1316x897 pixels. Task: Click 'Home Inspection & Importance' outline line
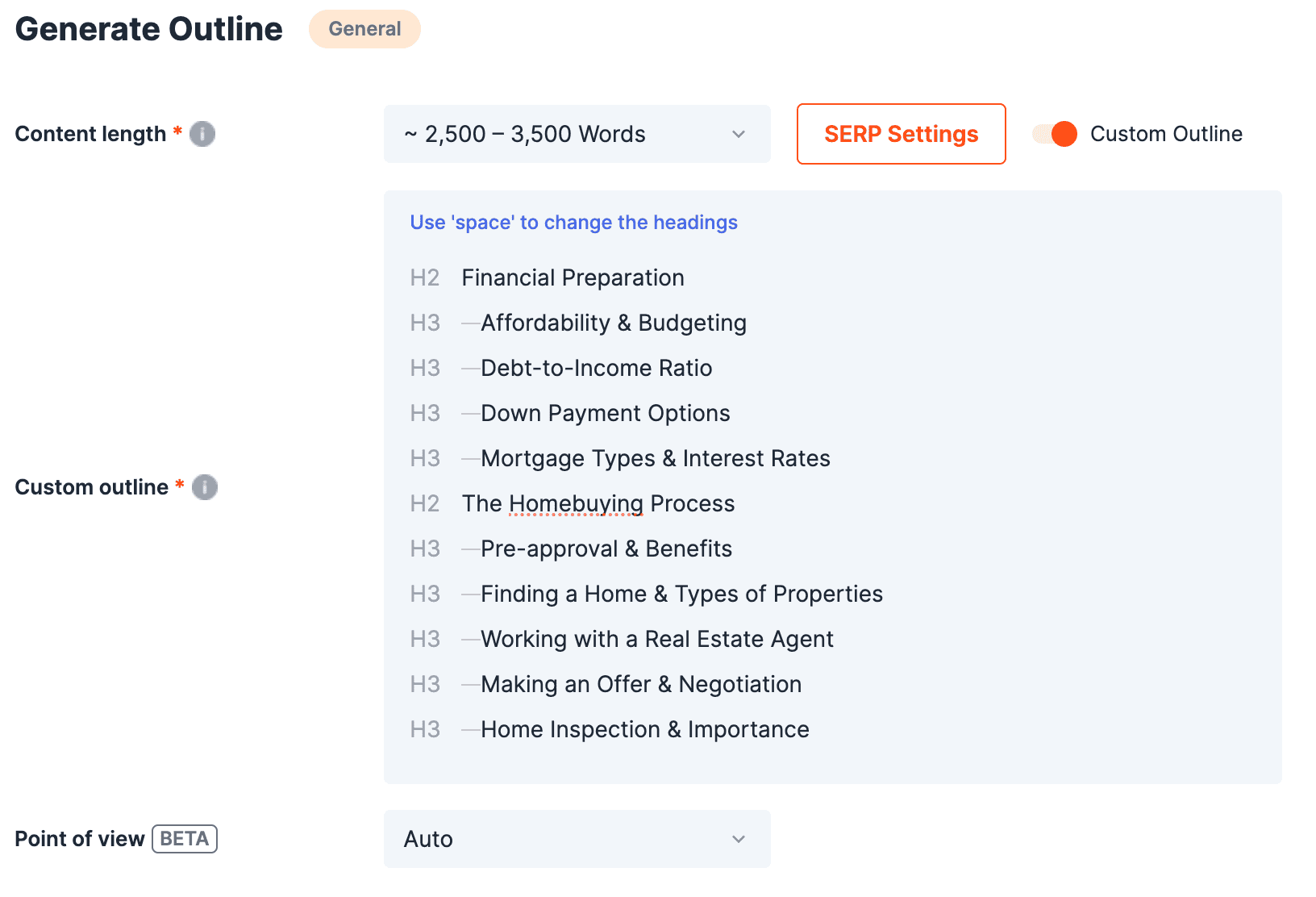tap(645, 729)
